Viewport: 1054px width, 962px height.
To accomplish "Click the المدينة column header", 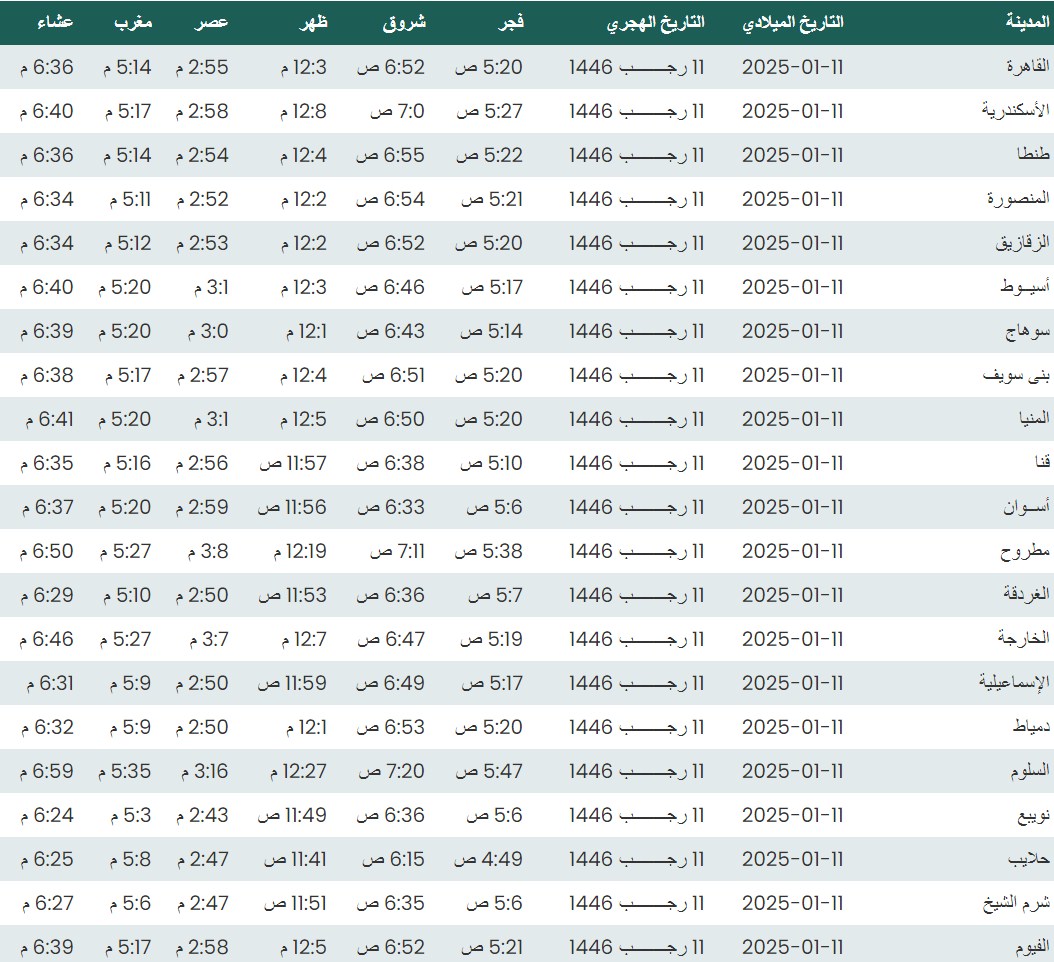I will [1026, 22].
